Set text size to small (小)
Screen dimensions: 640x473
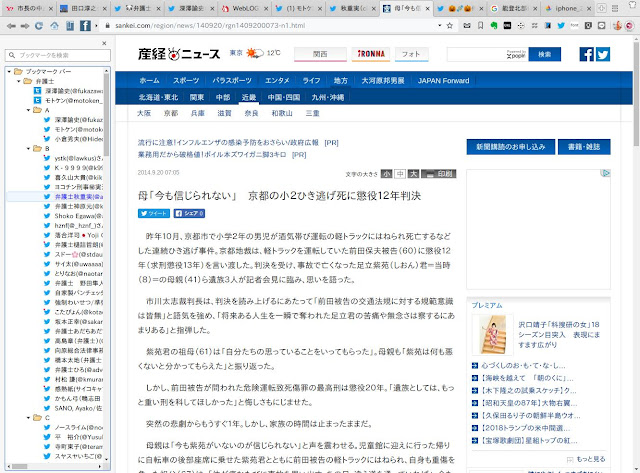point(387,174)
